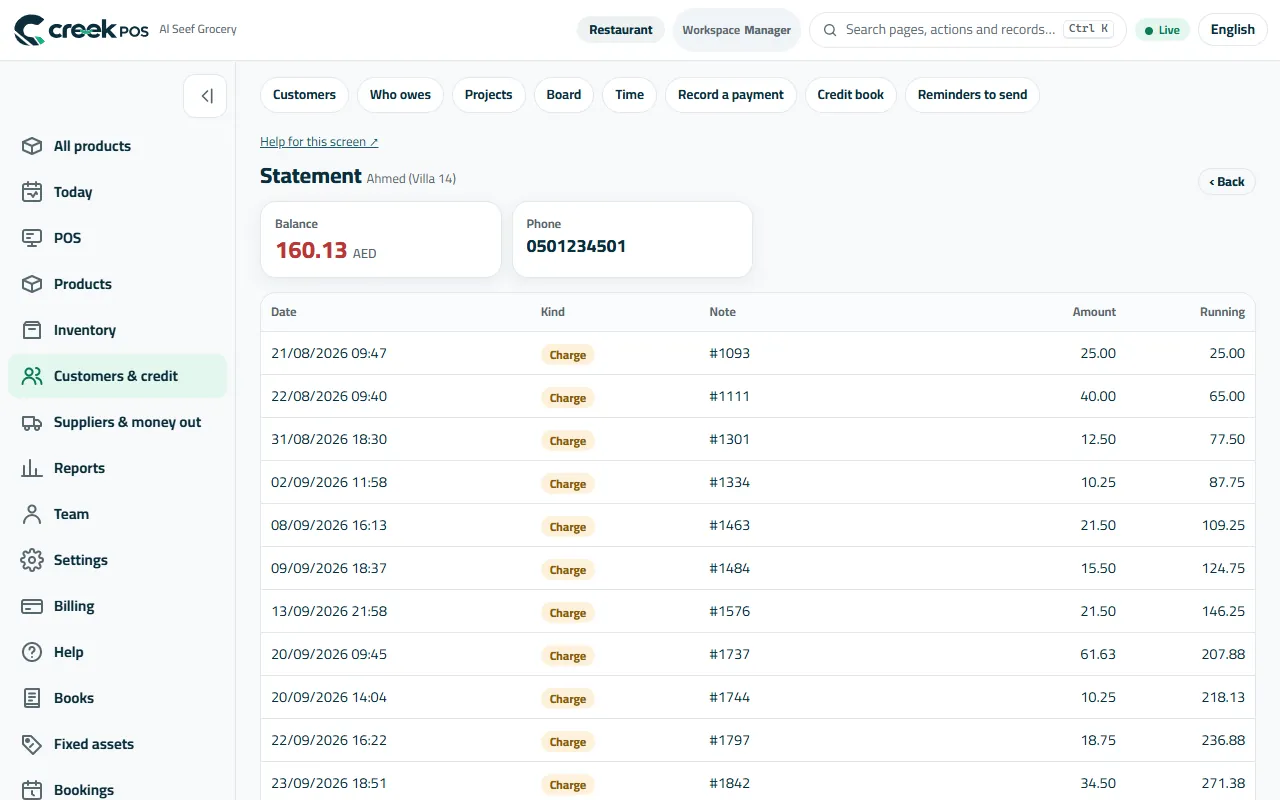Click the Balance 160.13 AED card
This screenshot has height=800, width=1280.
381,240
